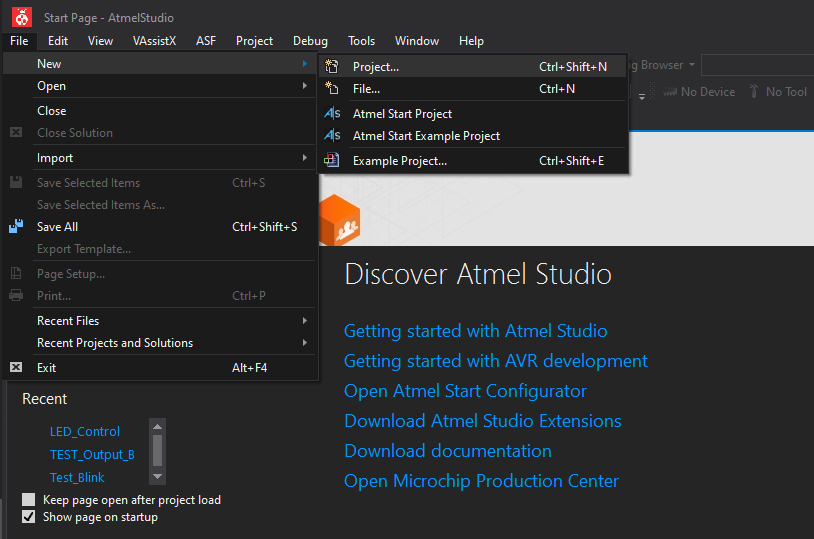The image size is (814, 539).
Task: Open the Debug menu
Action: [310, 41]
